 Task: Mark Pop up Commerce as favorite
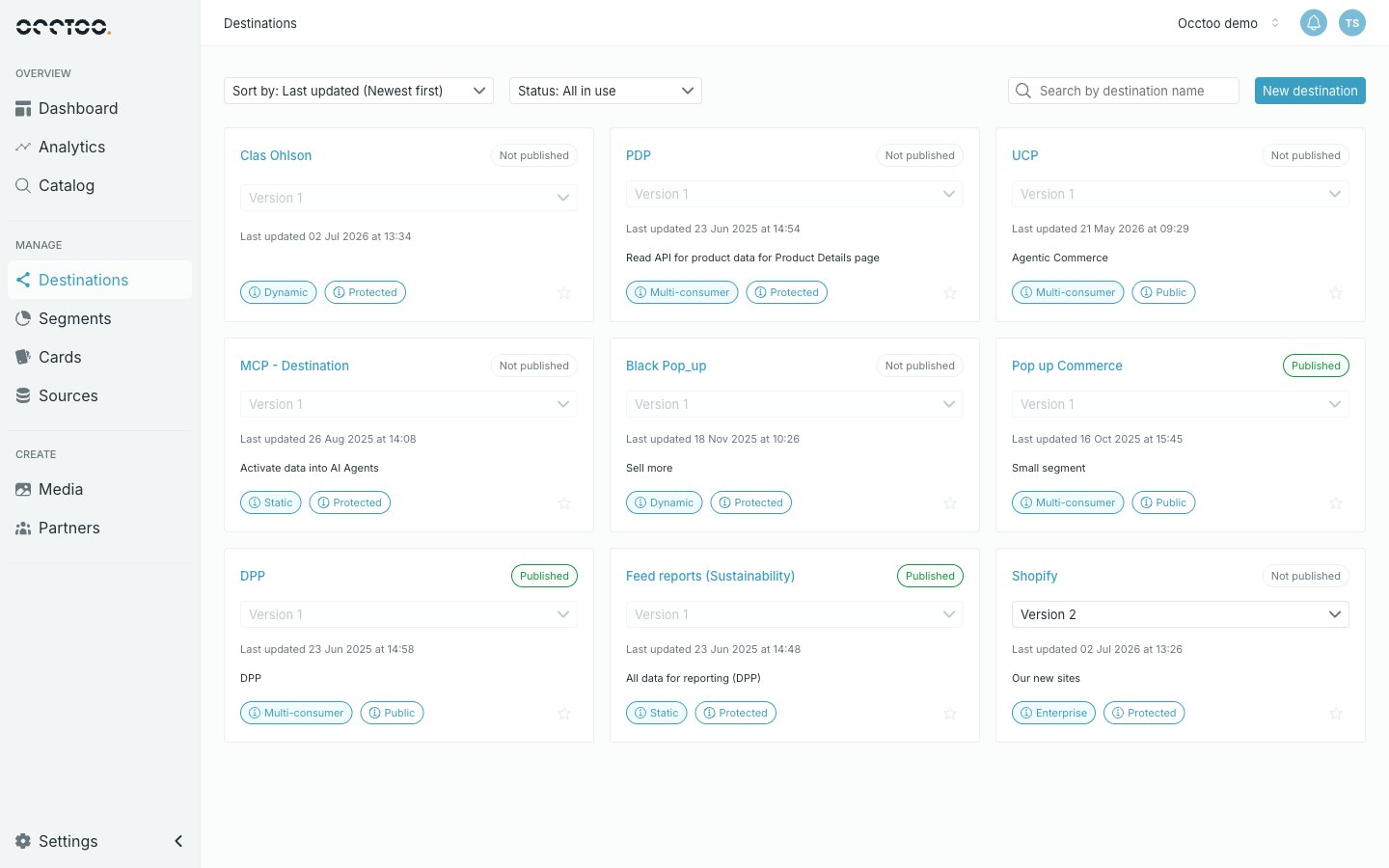click(x=1336, y=502)
